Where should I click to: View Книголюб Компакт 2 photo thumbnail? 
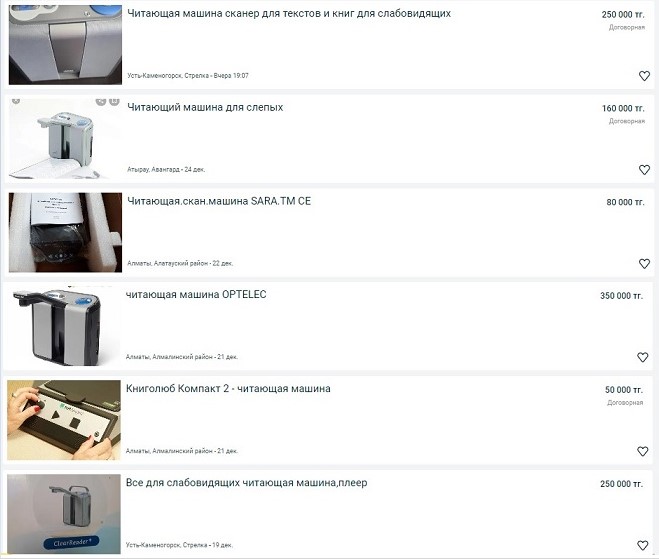[63, 420]
